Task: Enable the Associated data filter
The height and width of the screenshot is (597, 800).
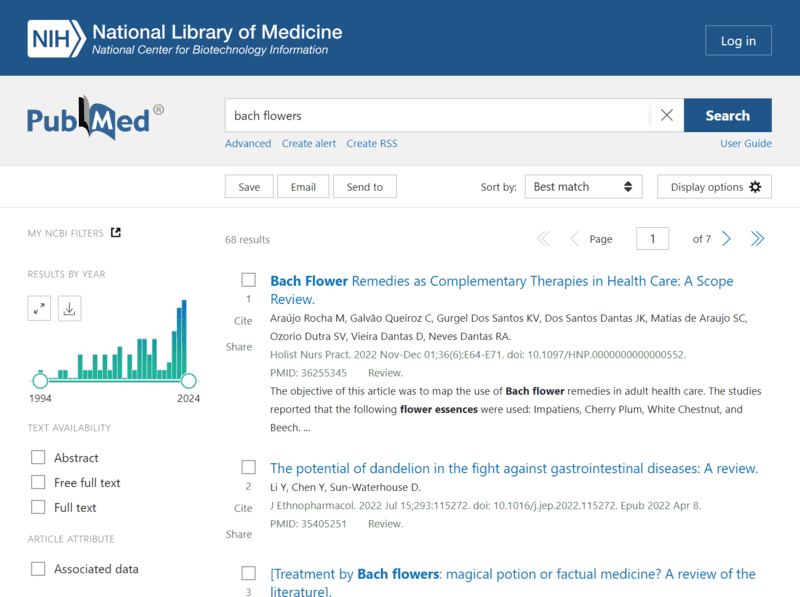Action: click(x=38, y=568)
